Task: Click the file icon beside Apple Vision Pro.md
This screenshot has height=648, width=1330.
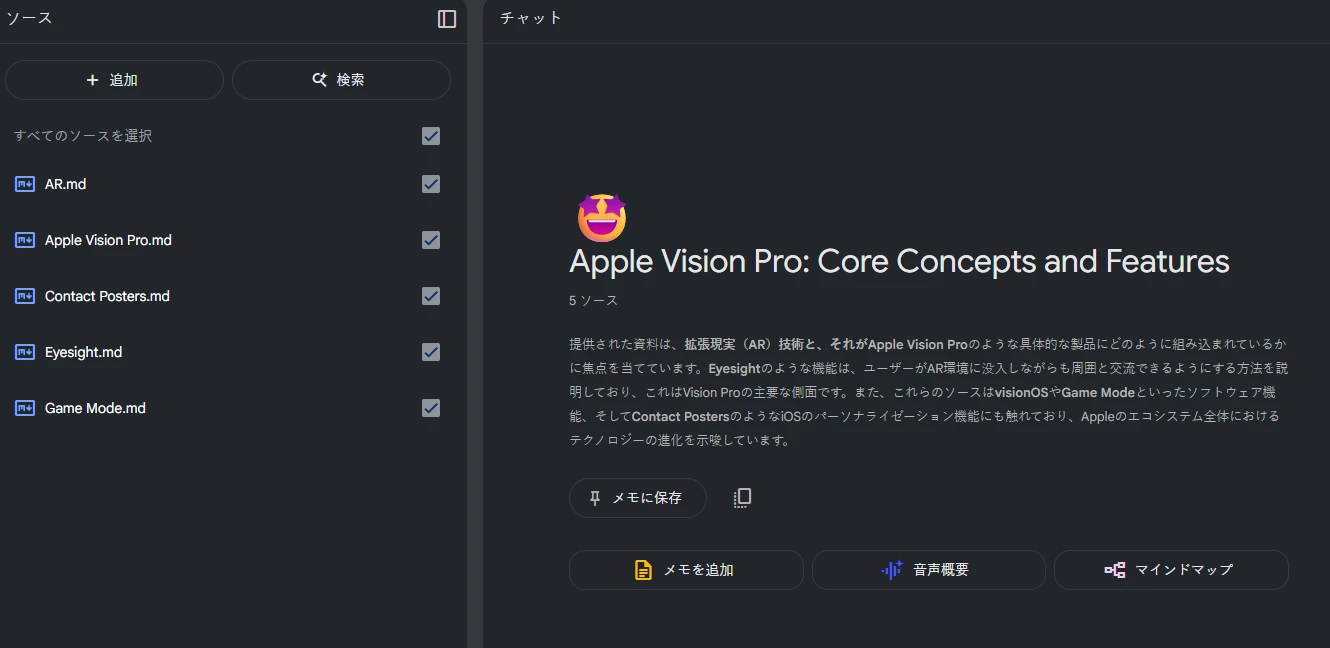Action: 25,240
